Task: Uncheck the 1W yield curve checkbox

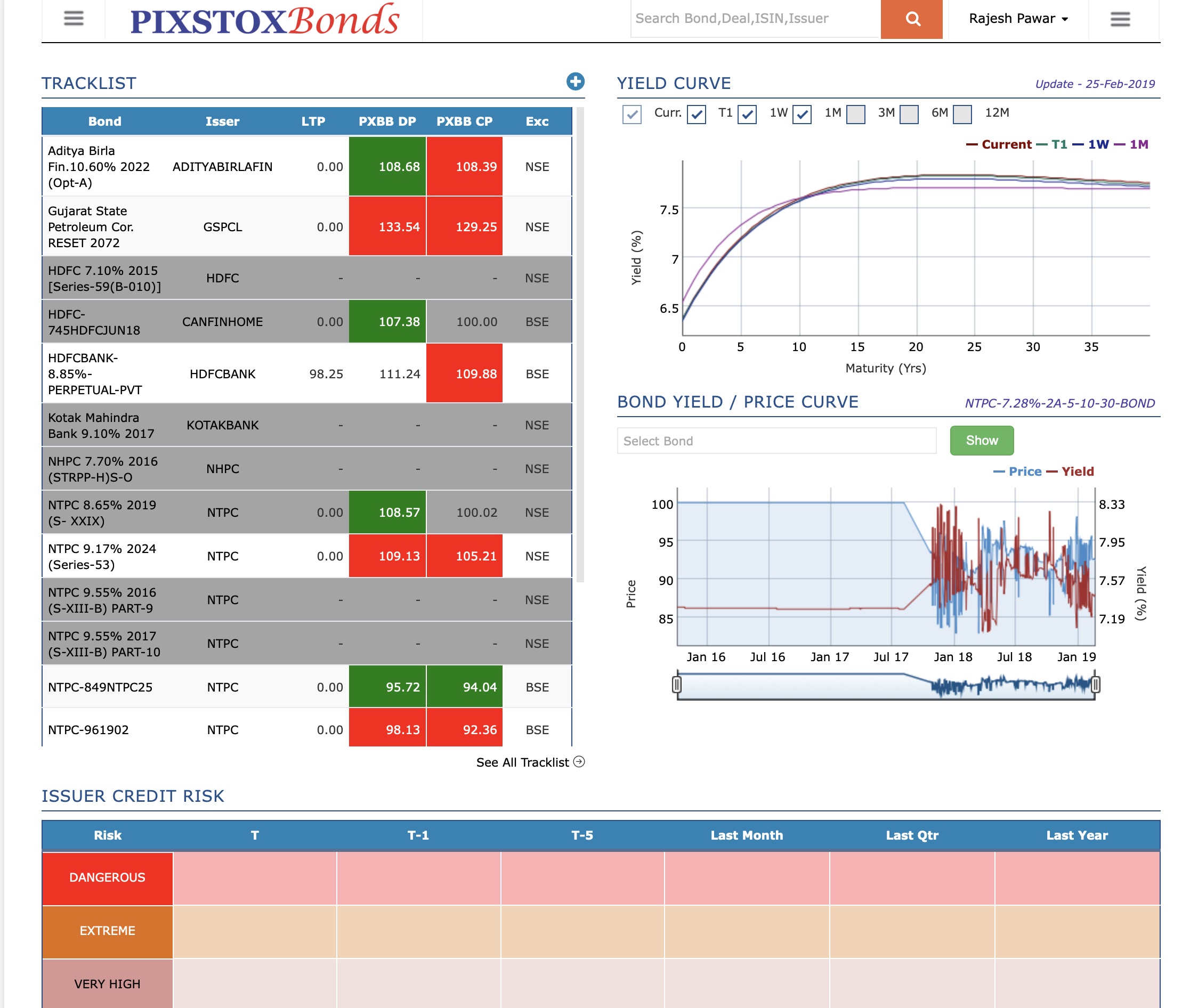Action: coord(747,115)
